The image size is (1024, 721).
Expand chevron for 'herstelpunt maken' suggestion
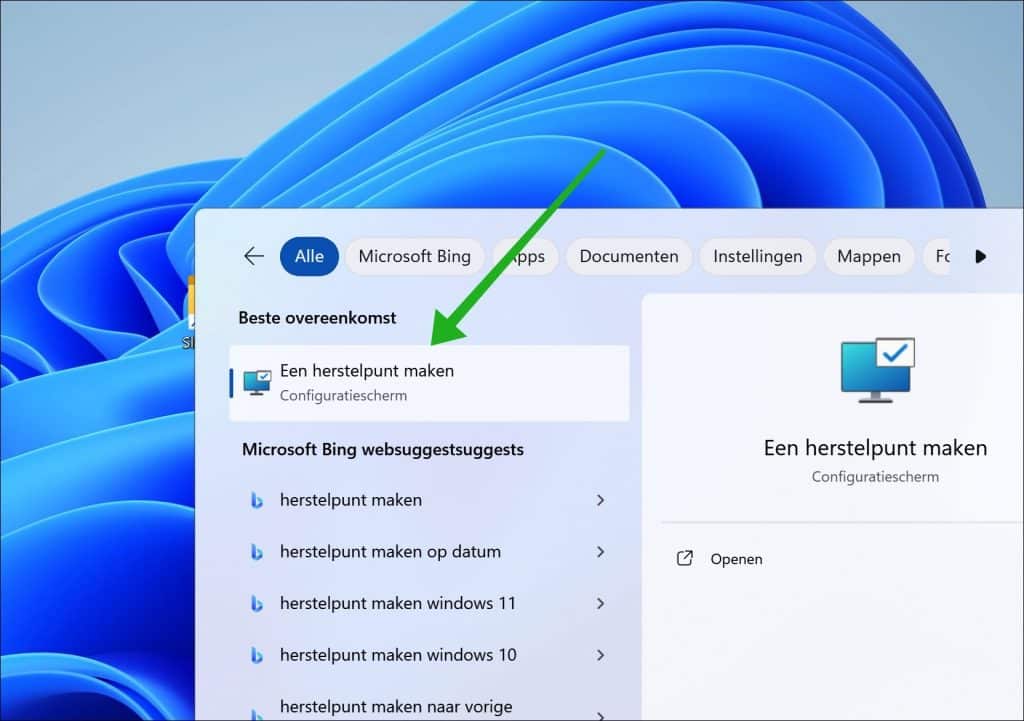pyautogui.click(x=600, y=500)
